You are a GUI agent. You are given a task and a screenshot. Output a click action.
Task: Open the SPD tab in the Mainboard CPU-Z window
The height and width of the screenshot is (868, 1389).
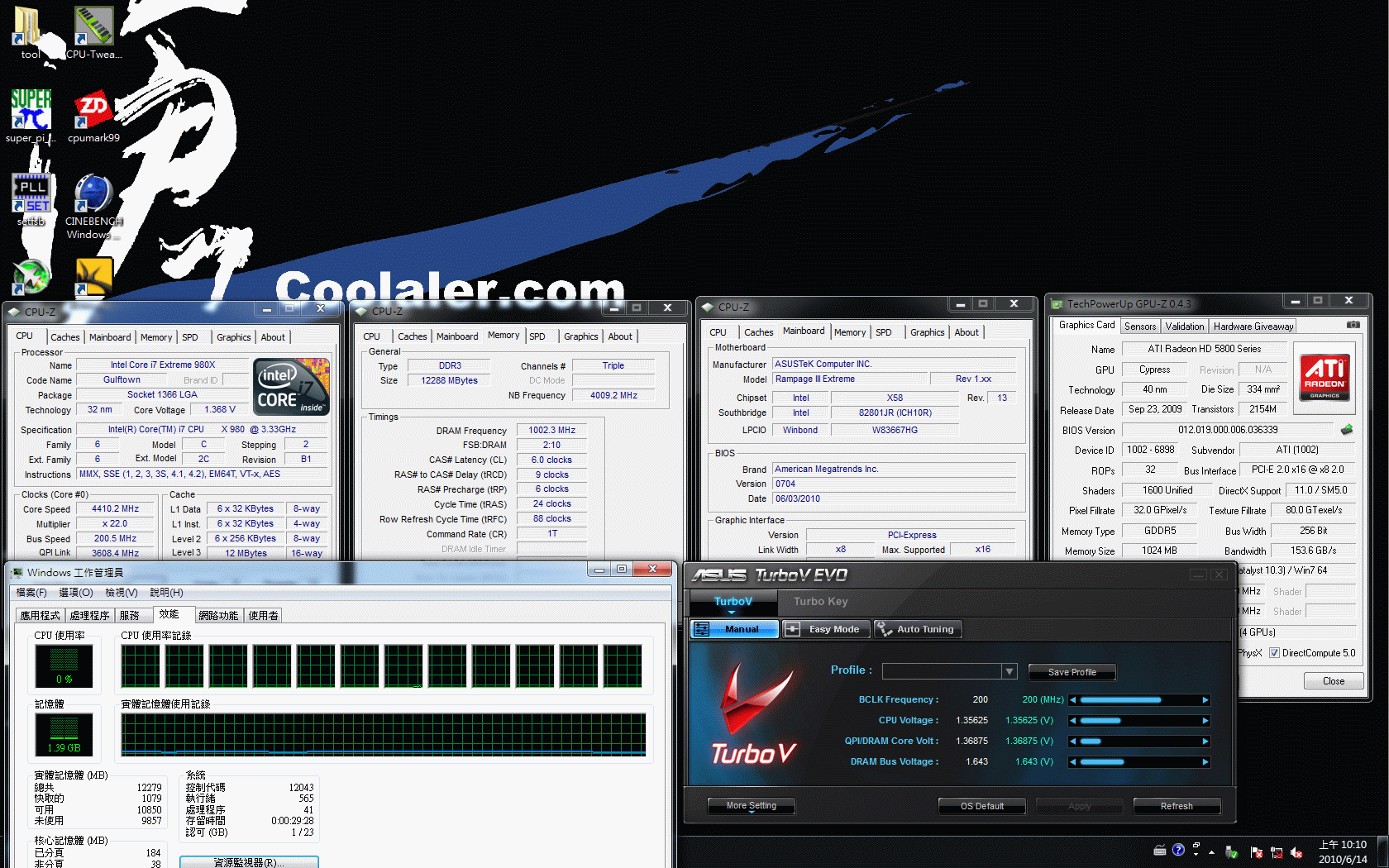(884, 332)
